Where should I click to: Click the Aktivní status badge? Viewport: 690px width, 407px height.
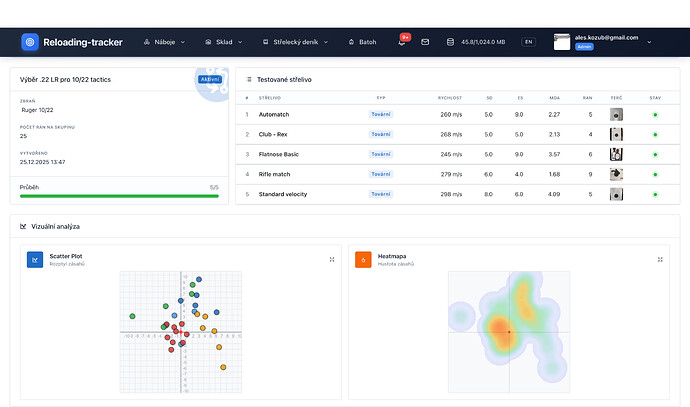(210, 78)
